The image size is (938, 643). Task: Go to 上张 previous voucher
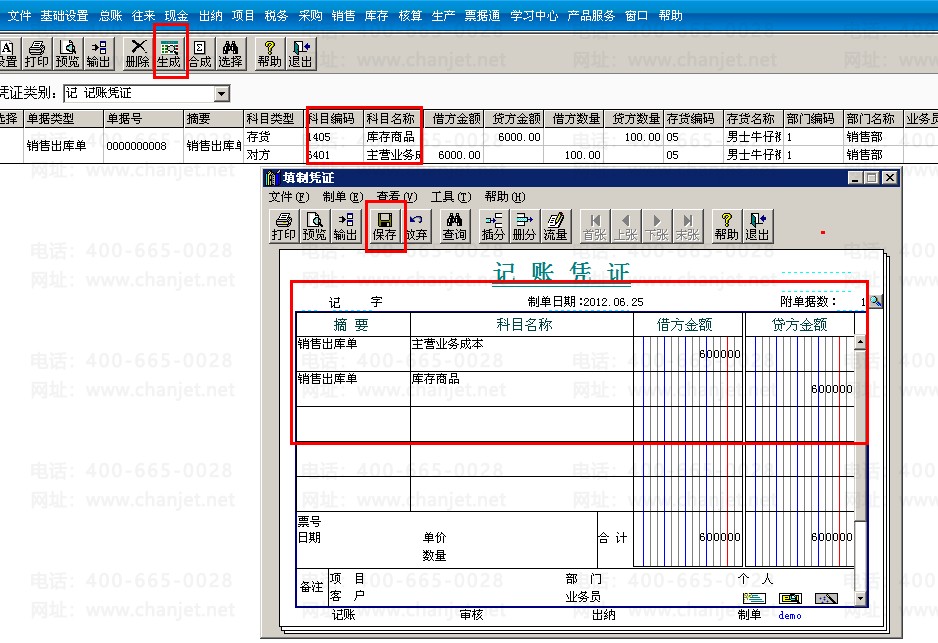[x=626, y=226]
